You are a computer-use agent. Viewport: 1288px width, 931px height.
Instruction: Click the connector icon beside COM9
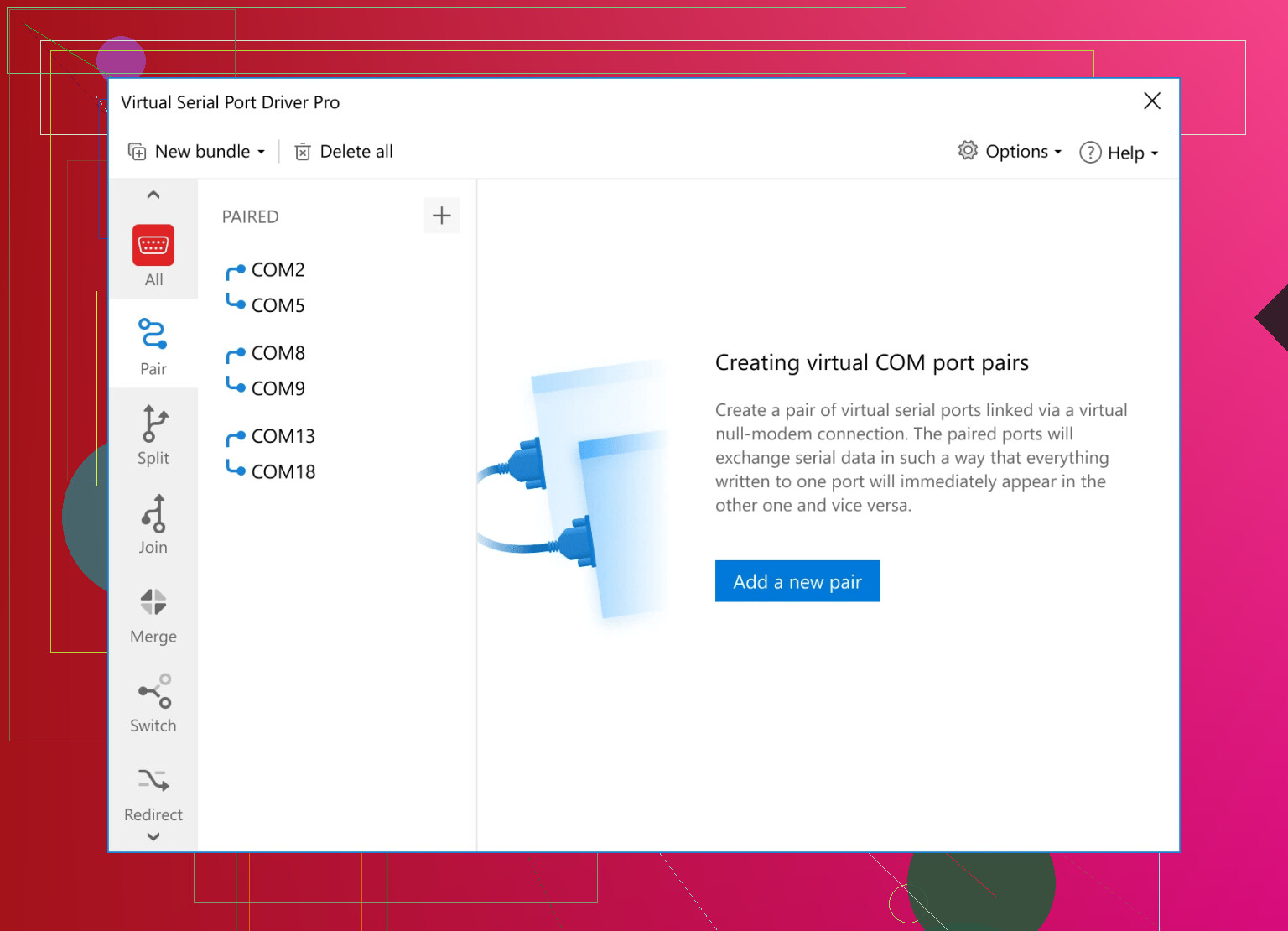pyautogui.click(x=236, y=384)
